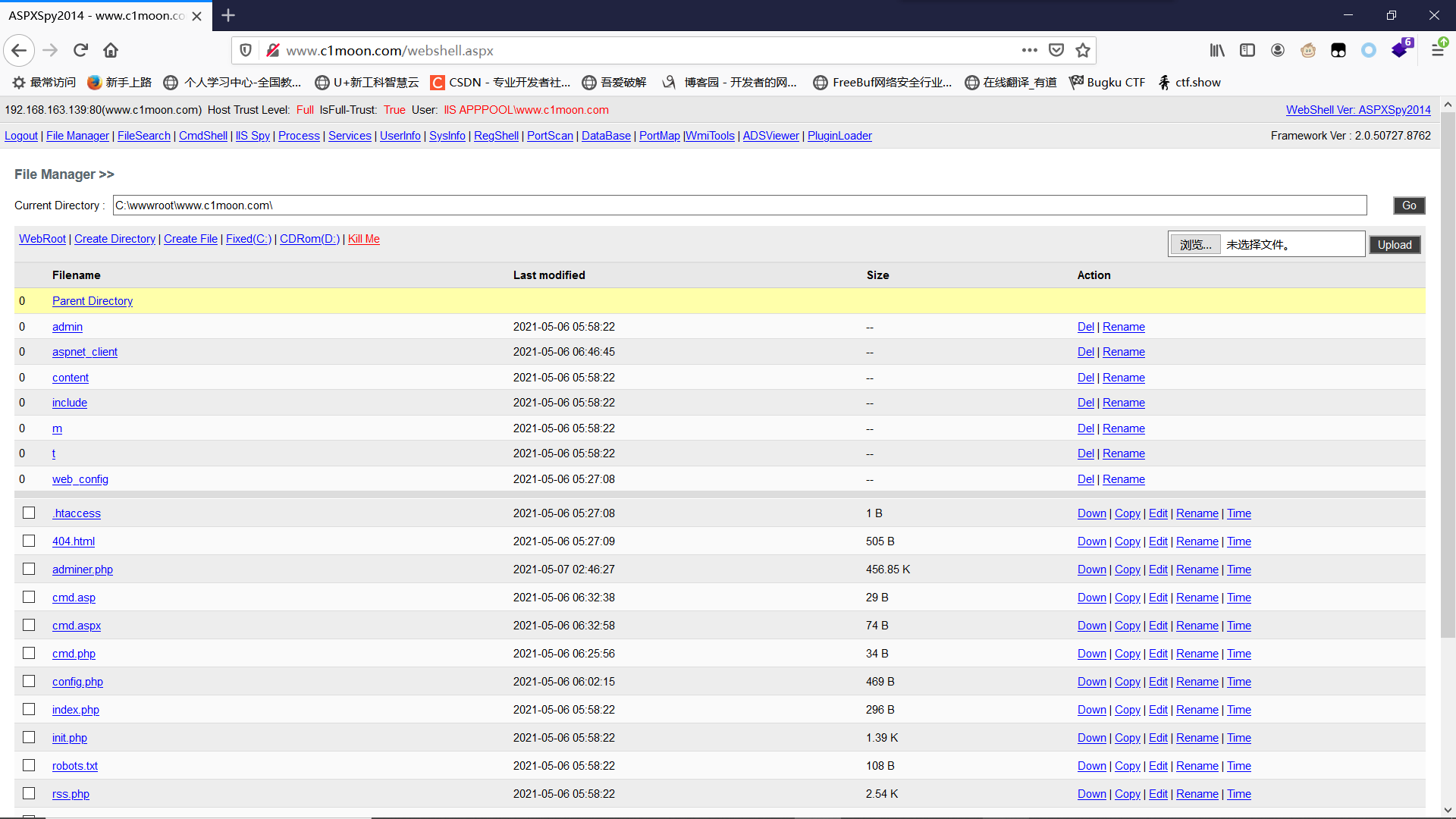
Task: Copy the index.php file
Action: coord(1128,710)
